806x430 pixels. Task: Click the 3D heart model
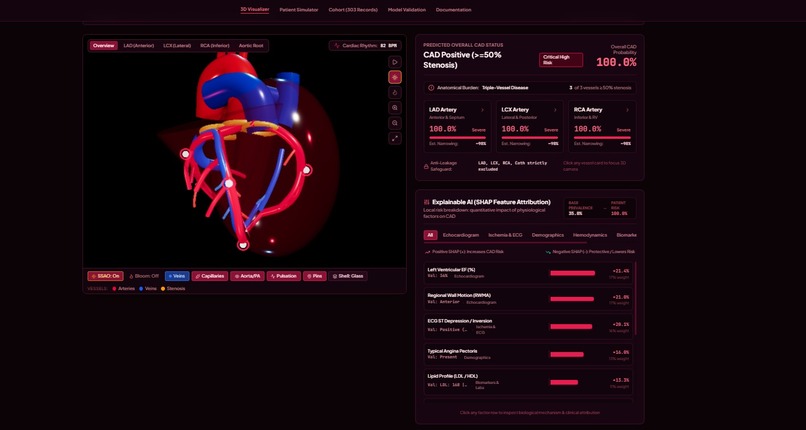click(247, 154)
